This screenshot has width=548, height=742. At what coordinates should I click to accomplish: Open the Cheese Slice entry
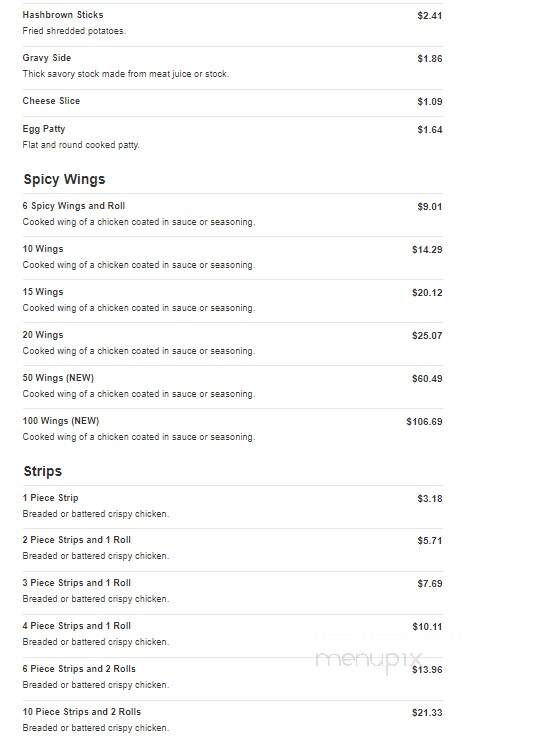pyautogui.click(x=232, y=103)
